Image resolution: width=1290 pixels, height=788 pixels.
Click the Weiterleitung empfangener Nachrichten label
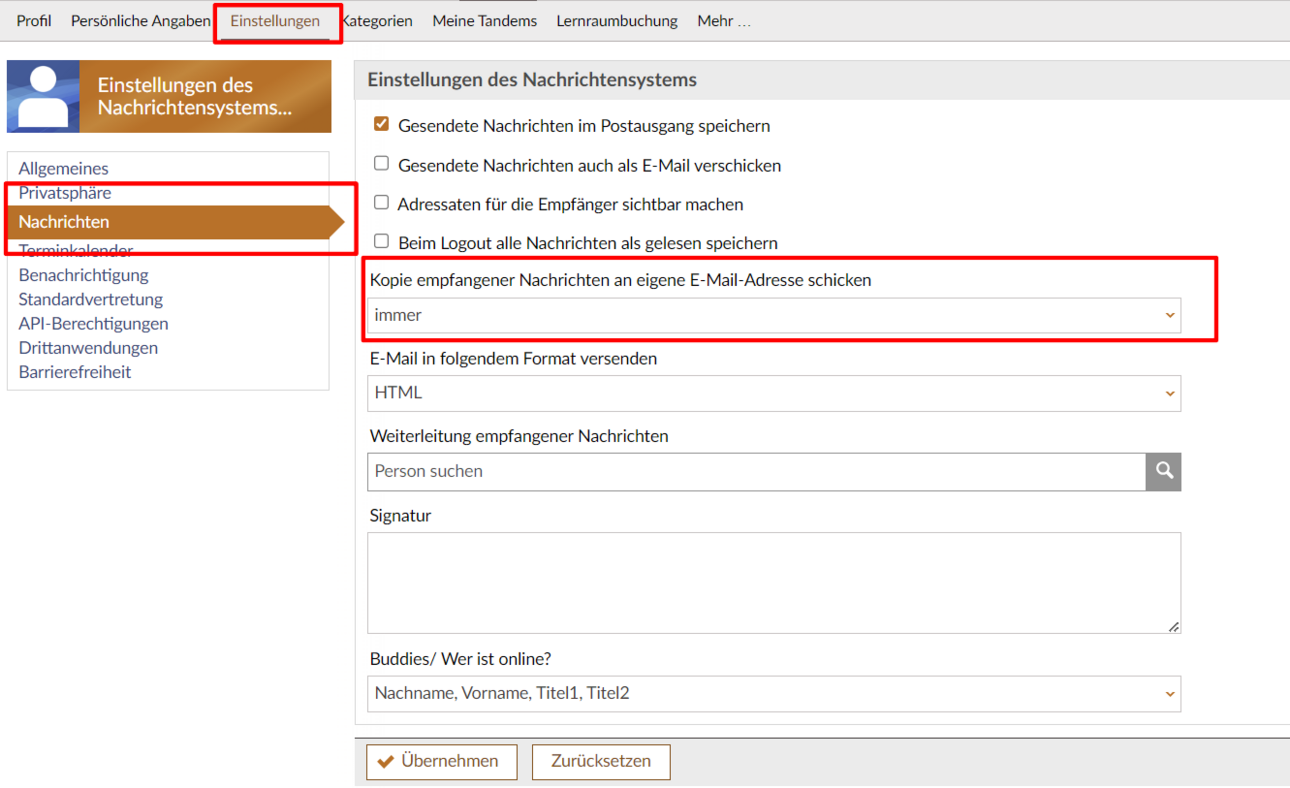tap(519, 436)
